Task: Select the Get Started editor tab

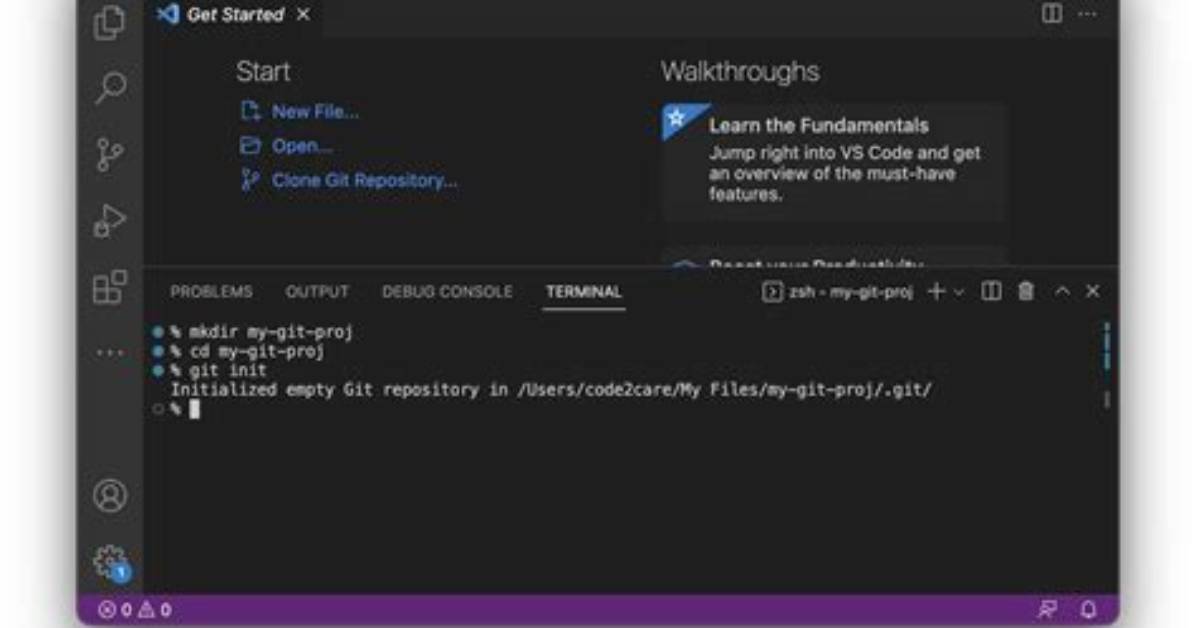Action: [233, 14]
